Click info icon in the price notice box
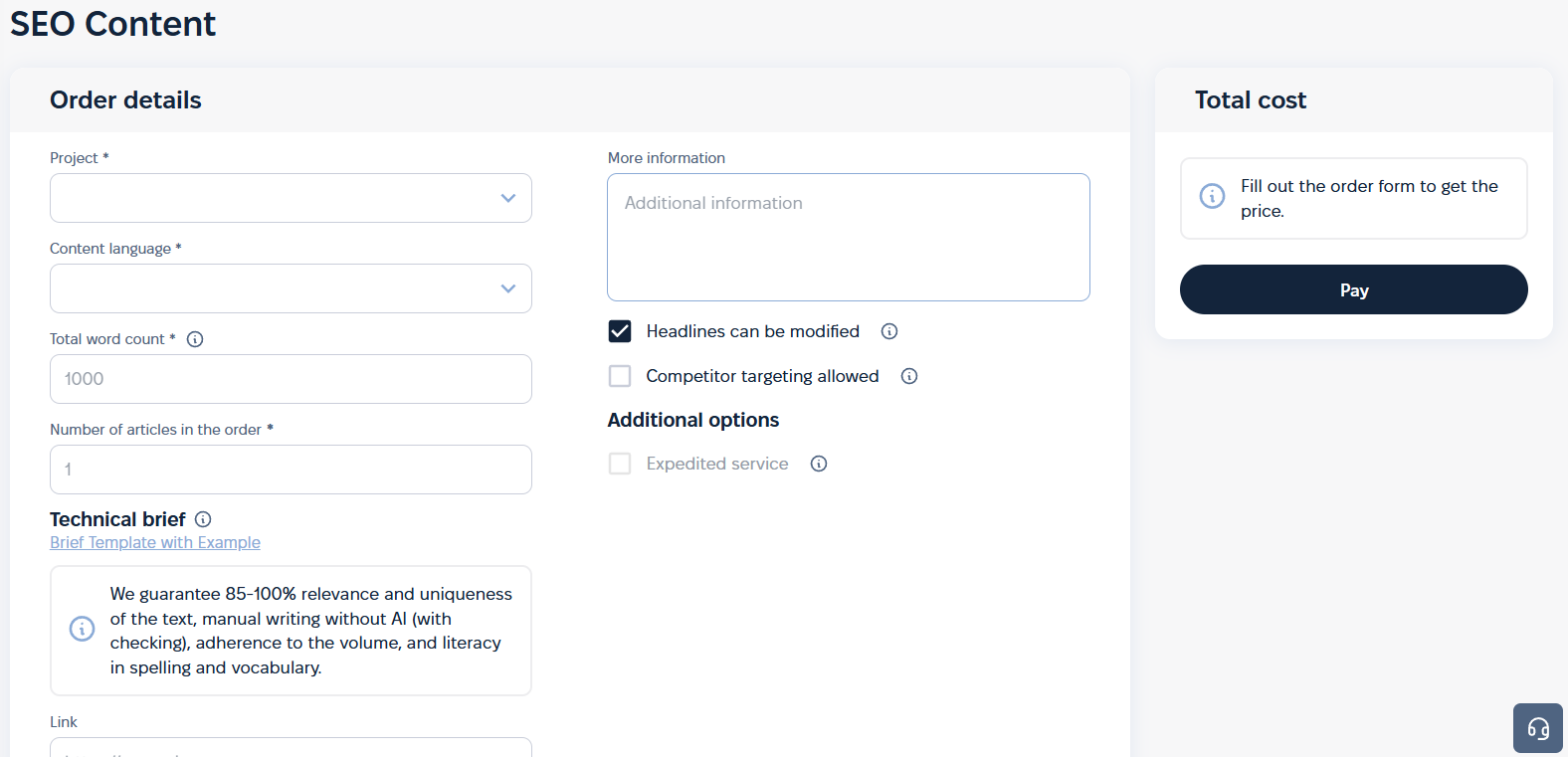 [x=1212, y=196]
